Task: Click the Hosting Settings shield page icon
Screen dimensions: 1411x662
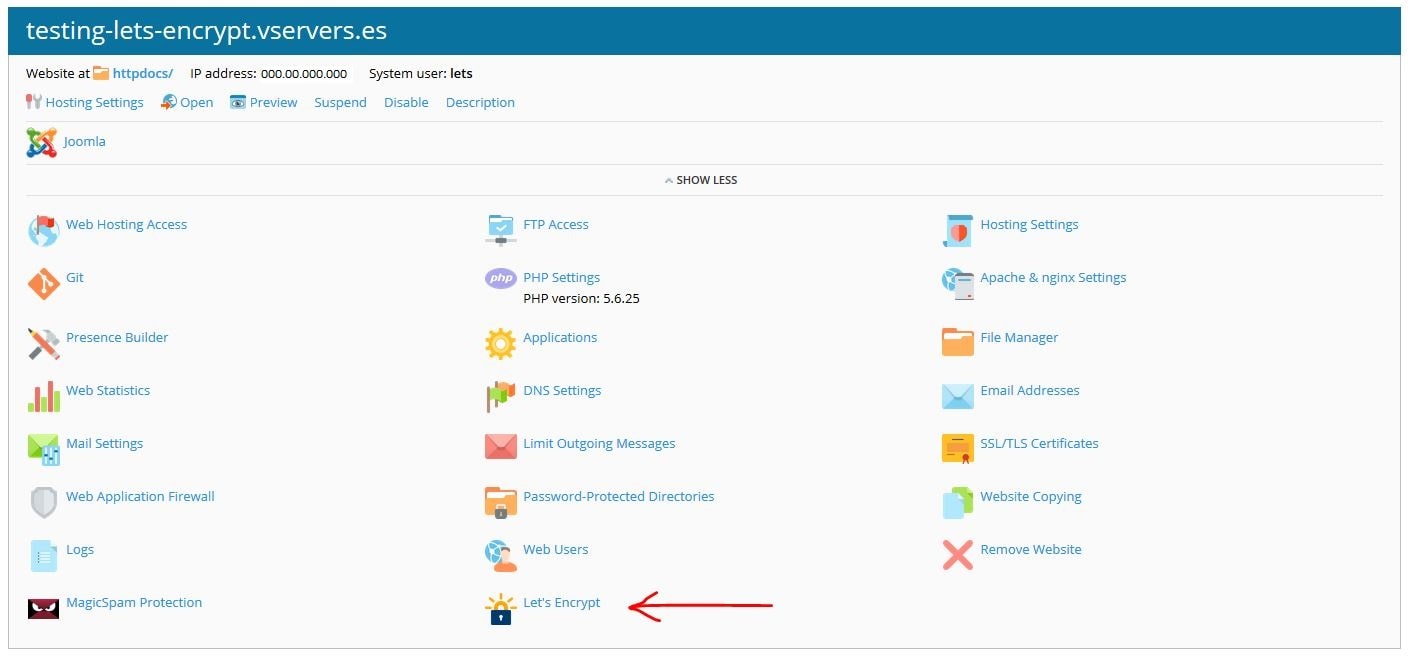Action: [958, 230]
